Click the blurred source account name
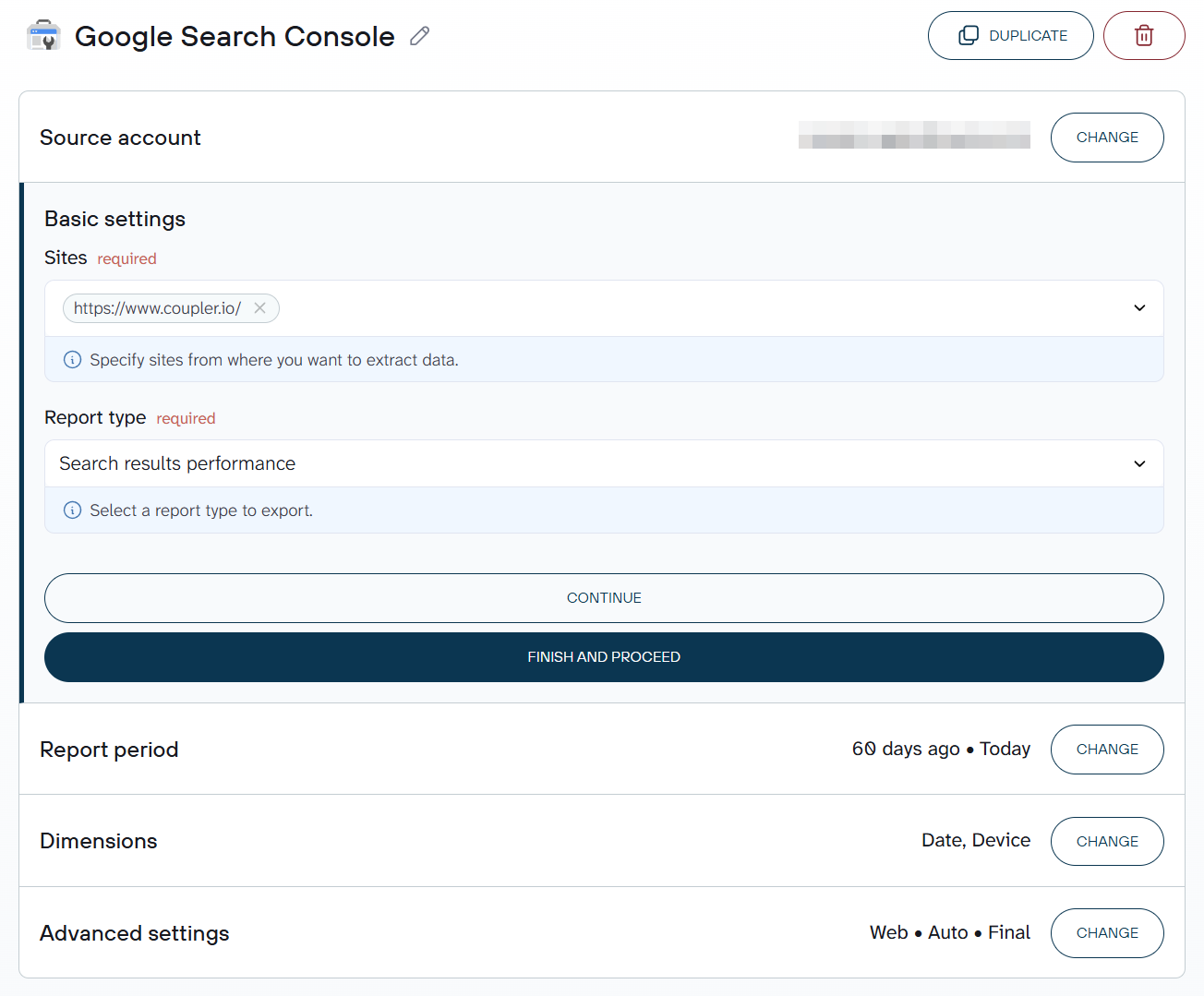This screenshot has height=996, width=1204. tap(914, 135)
